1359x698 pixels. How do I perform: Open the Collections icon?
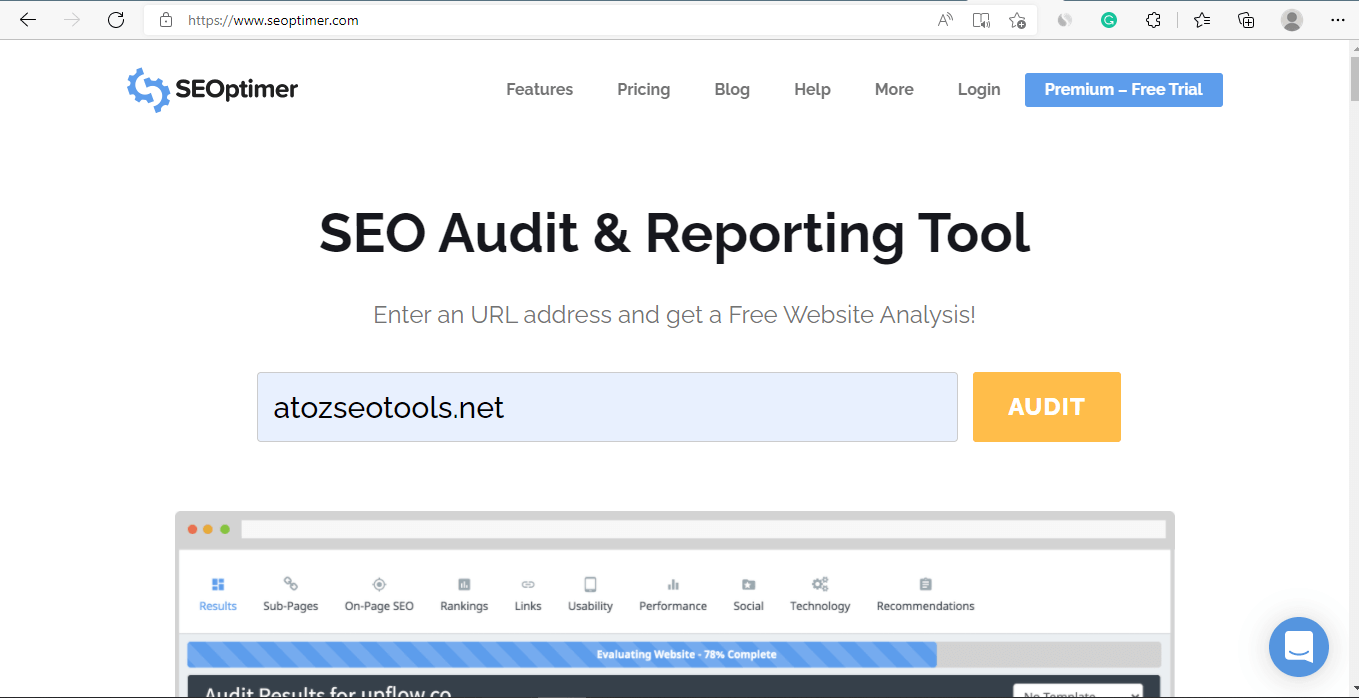[1246, 20]
